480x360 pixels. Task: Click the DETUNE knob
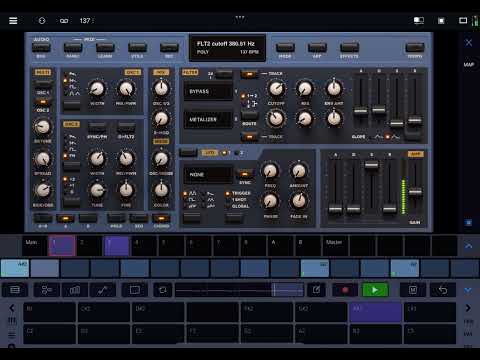(43, 126)
